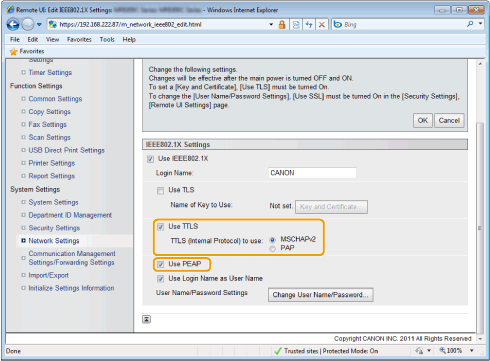Click the page scrollbar up arrow

coord(480,63)
